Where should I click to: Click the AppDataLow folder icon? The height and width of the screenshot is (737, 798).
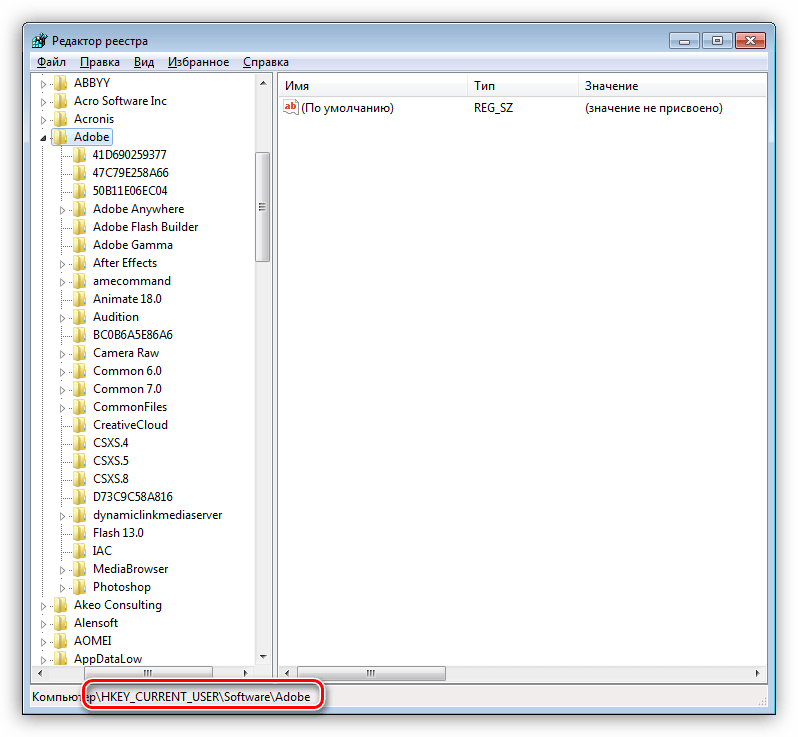pos(61,659)
